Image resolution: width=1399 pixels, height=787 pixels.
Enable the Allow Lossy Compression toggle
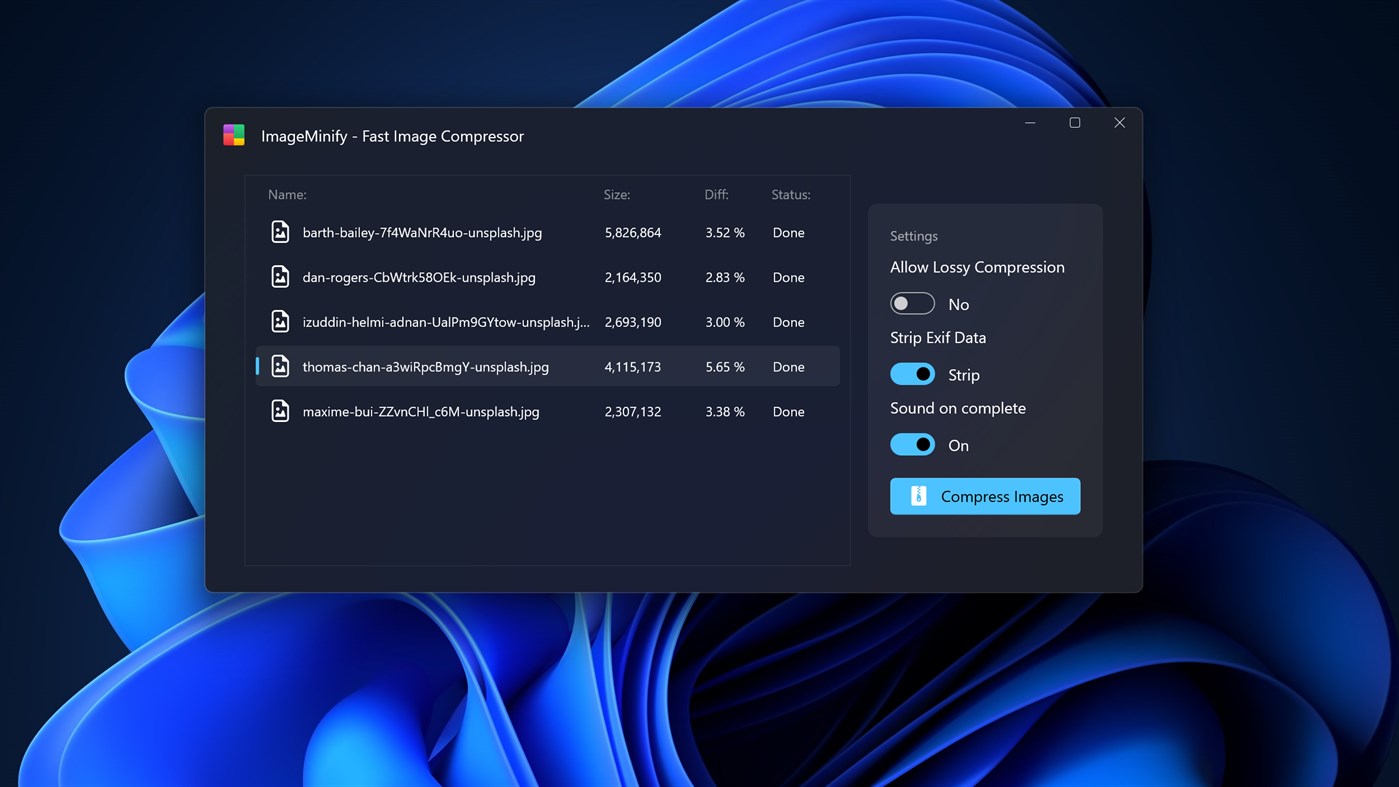[911, 302]
